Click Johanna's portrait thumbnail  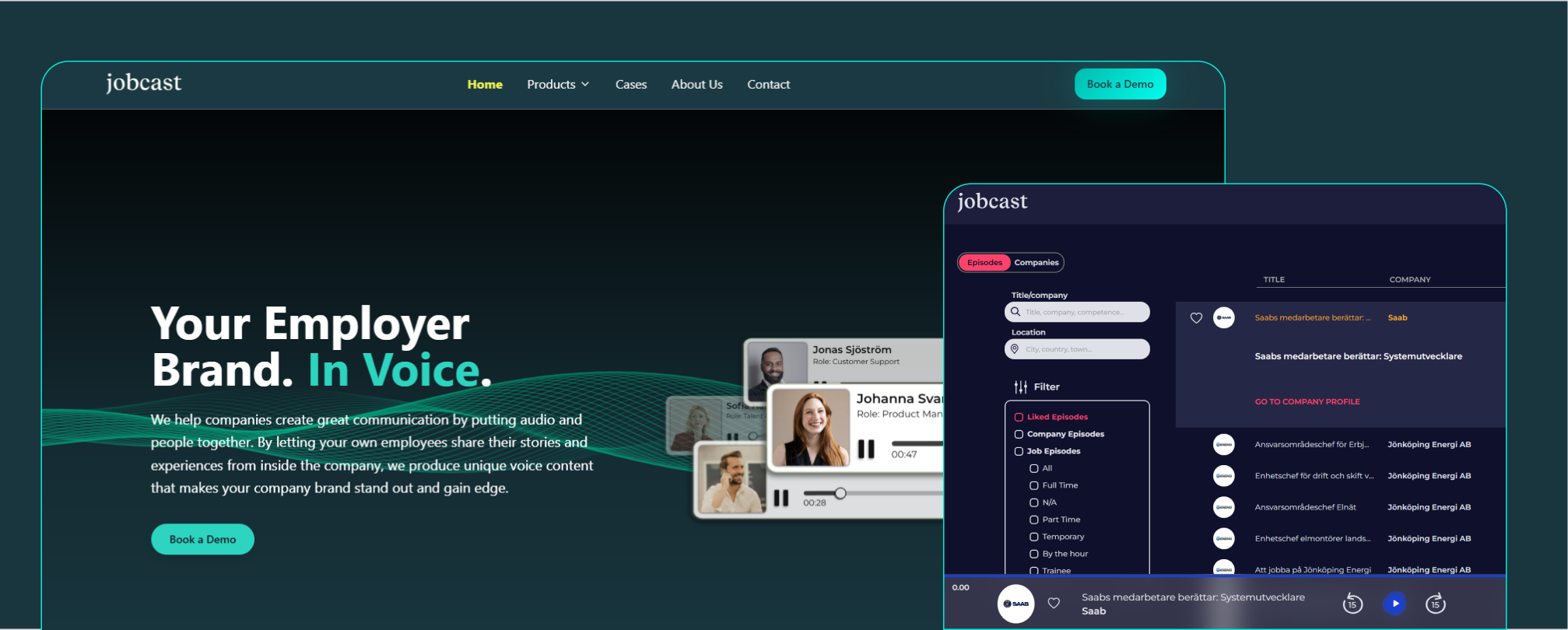click(x=811, y=429)
